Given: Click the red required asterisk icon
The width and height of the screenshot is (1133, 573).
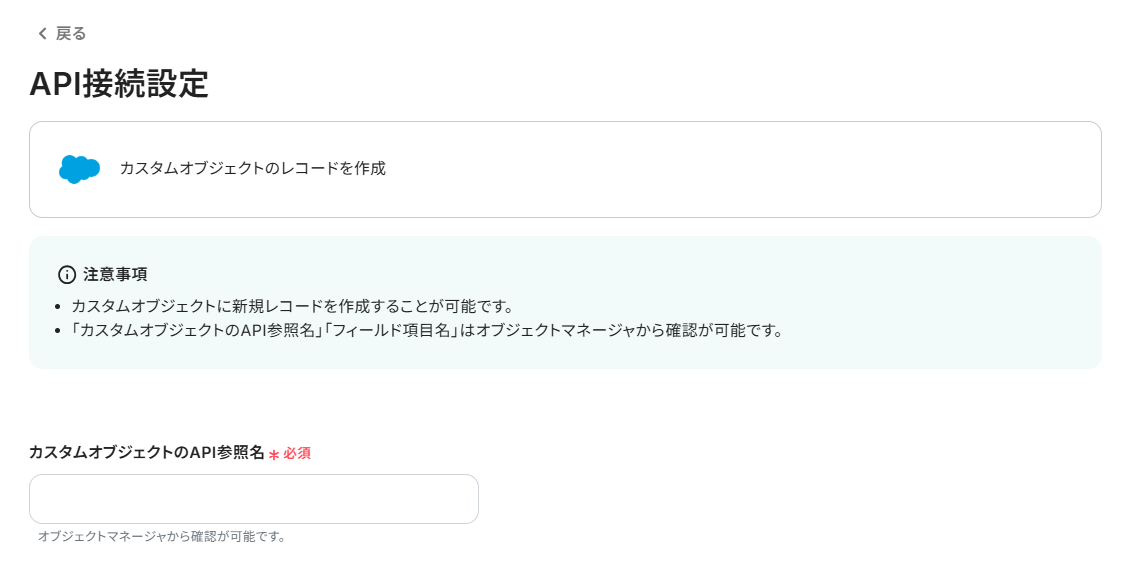Looking at the screenshot, I should (274, 455).
